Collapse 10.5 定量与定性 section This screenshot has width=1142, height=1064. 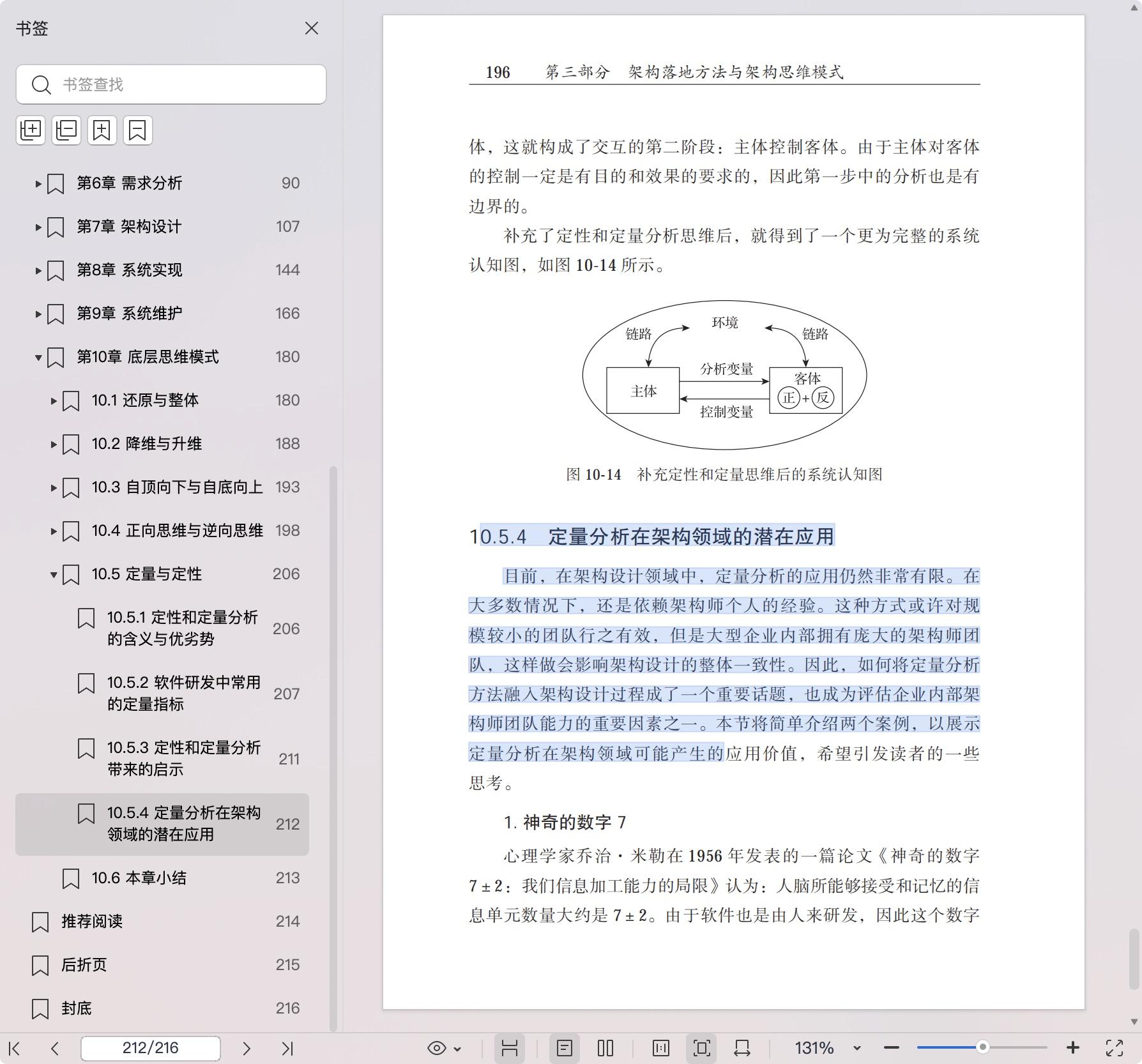click(x=54, y=575)
